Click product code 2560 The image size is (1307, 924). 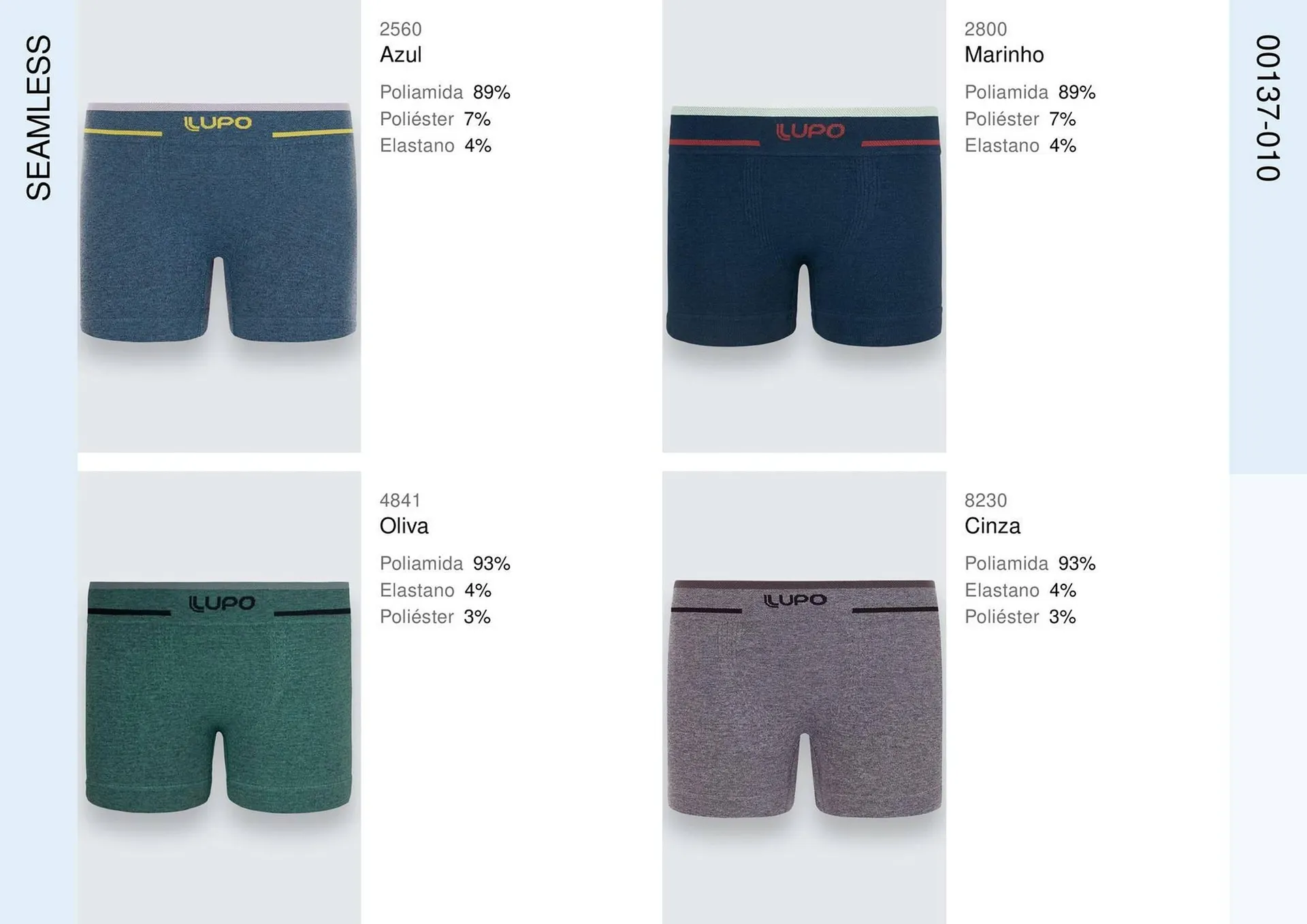coord(400,29)
